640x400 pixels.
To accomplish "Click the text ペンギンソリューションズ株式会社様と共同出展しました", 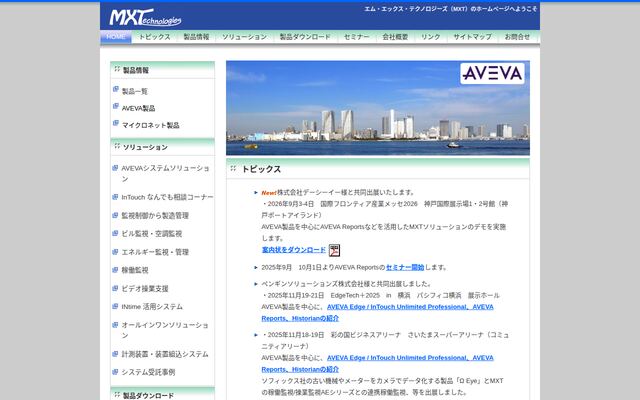I will [347, 284].
